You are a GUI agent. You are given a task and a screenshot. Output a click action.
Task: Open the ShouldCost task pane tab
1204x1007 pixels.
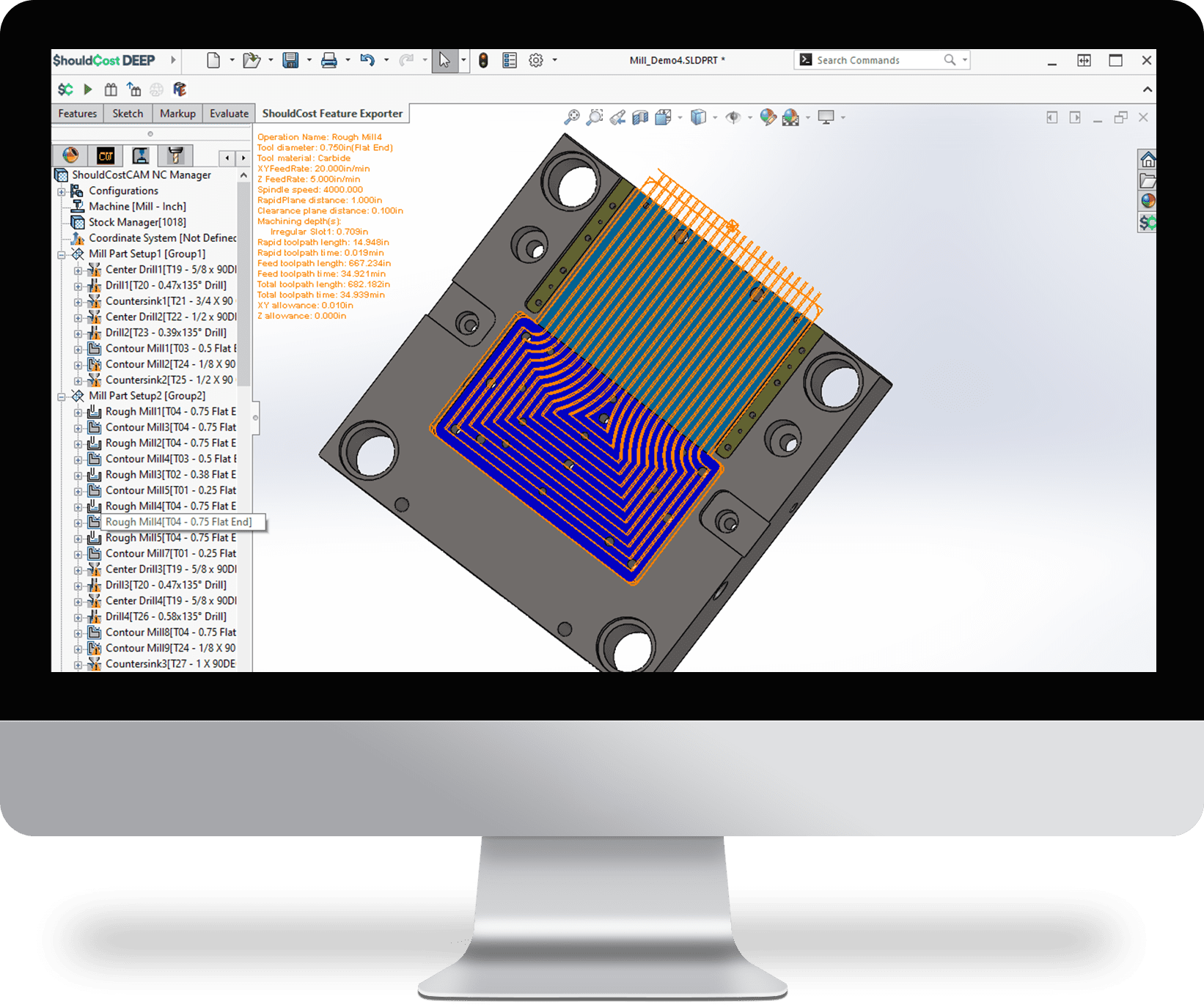[x=1148, y=222]
